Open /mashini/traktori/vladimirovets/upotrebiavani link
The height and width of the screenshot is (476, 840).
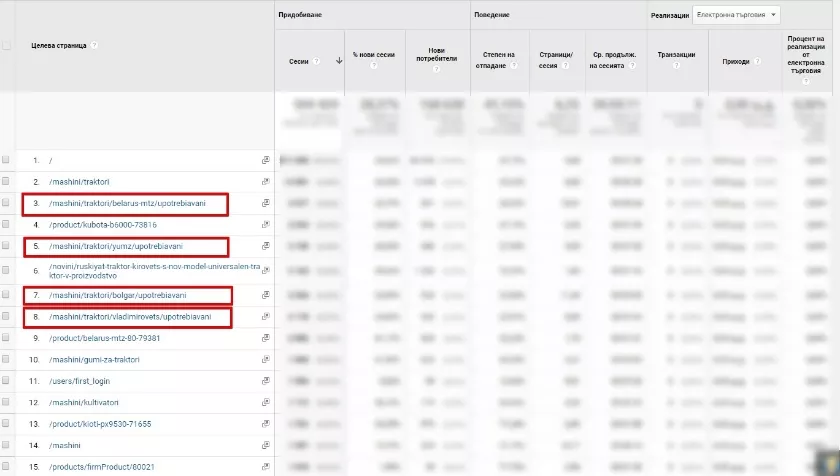point(130,317)
